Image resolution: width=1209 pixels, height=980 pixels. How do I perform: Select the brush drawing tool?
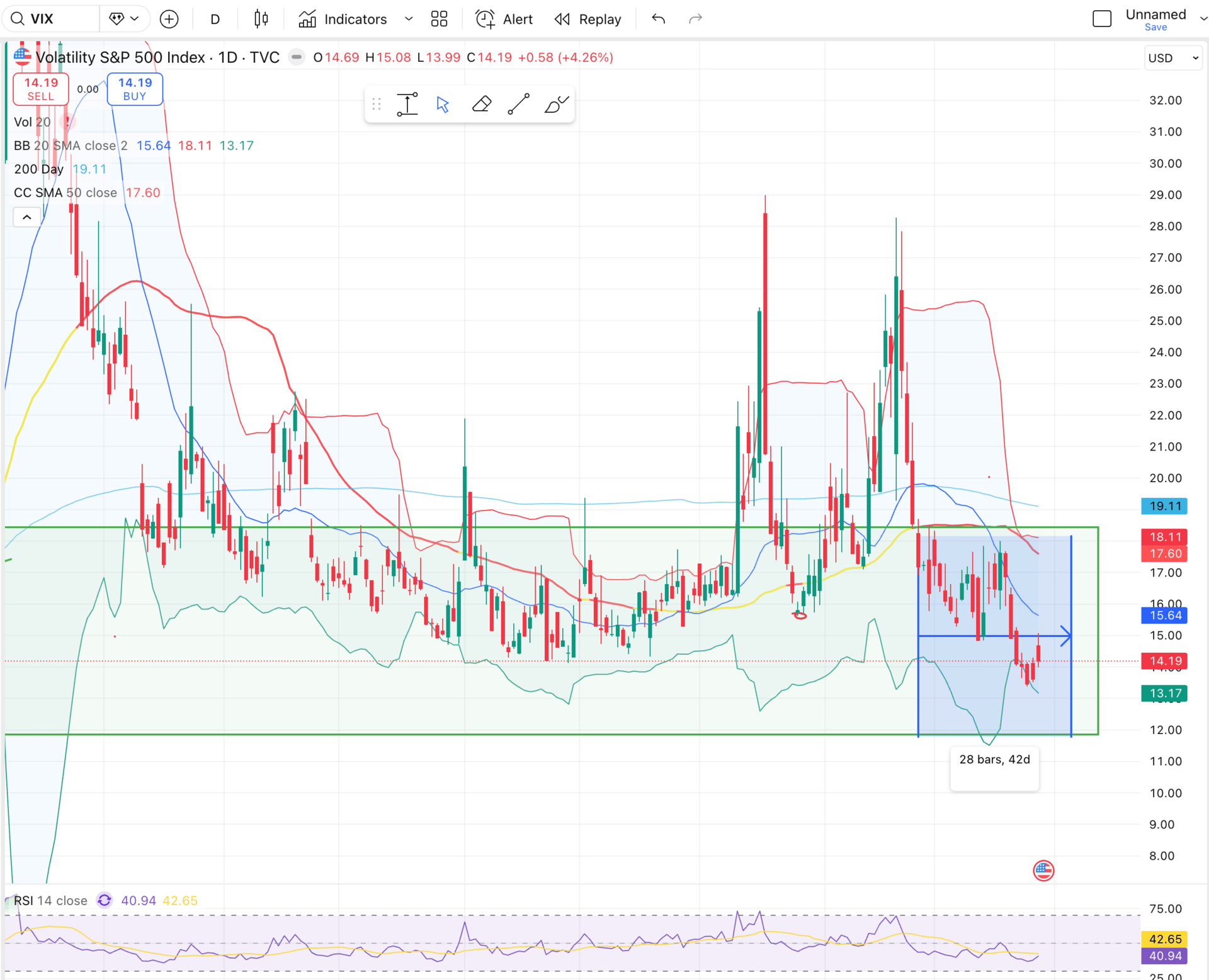pos(556,104)
